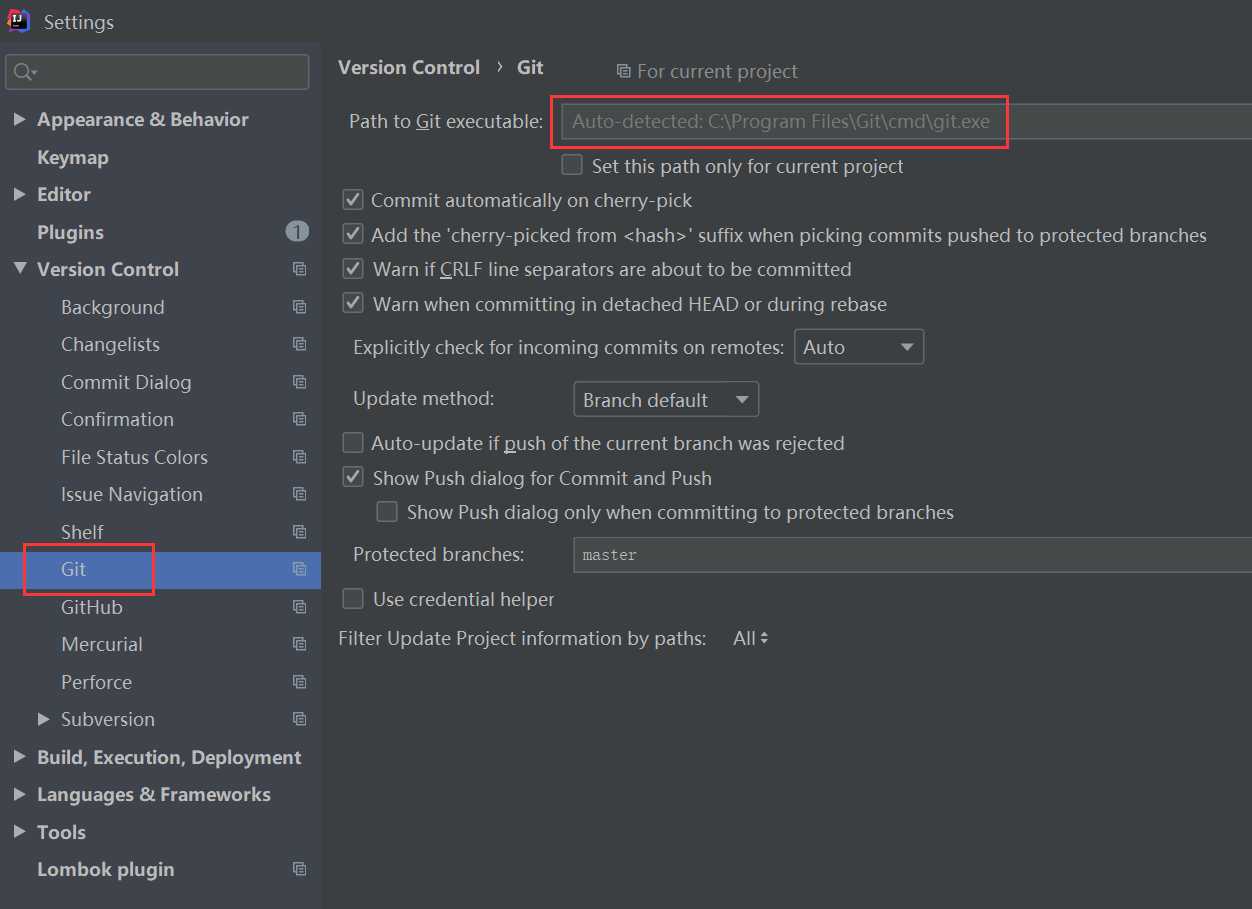This screenshot has height=909, width=1252.
Task: Expand the Subversion node
Action: pos(43,719)
